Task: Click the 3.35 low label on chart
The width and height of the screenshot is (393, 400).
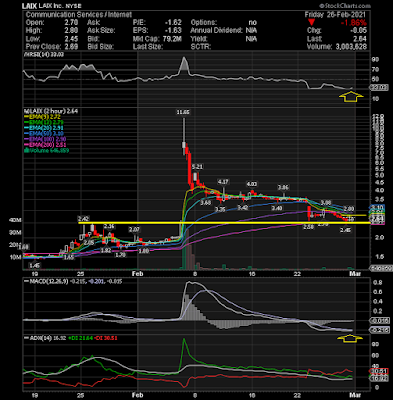Action: [220, 209]
